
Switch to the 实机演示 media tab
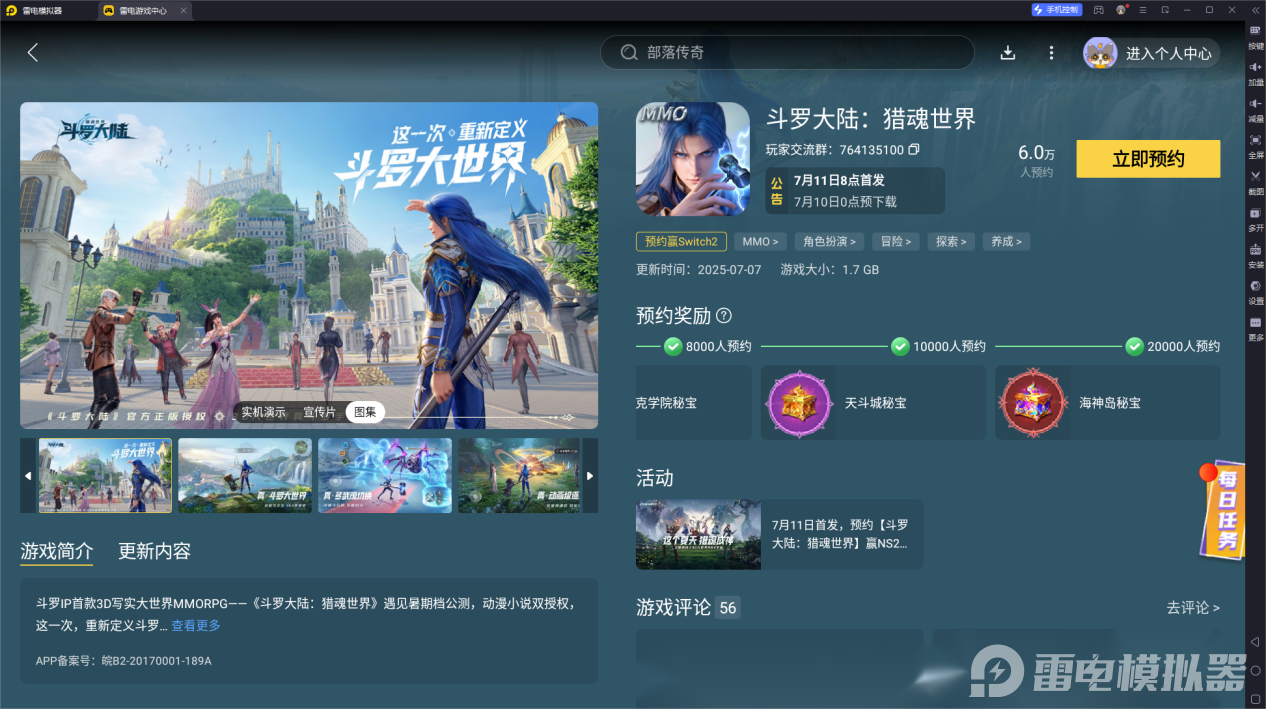pyautogui.click(x=264, y=412)
